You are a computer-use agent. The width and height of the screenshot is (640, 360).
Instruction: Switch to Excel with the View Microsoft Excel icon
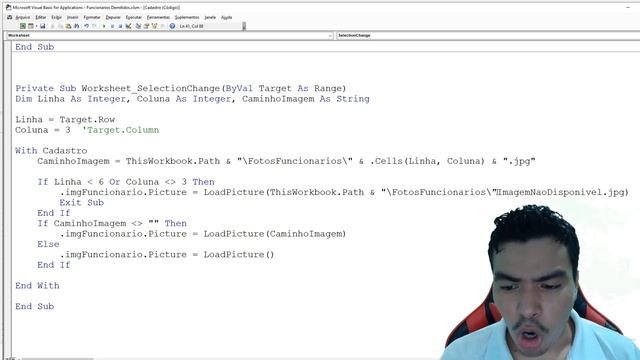pos(23,26)
